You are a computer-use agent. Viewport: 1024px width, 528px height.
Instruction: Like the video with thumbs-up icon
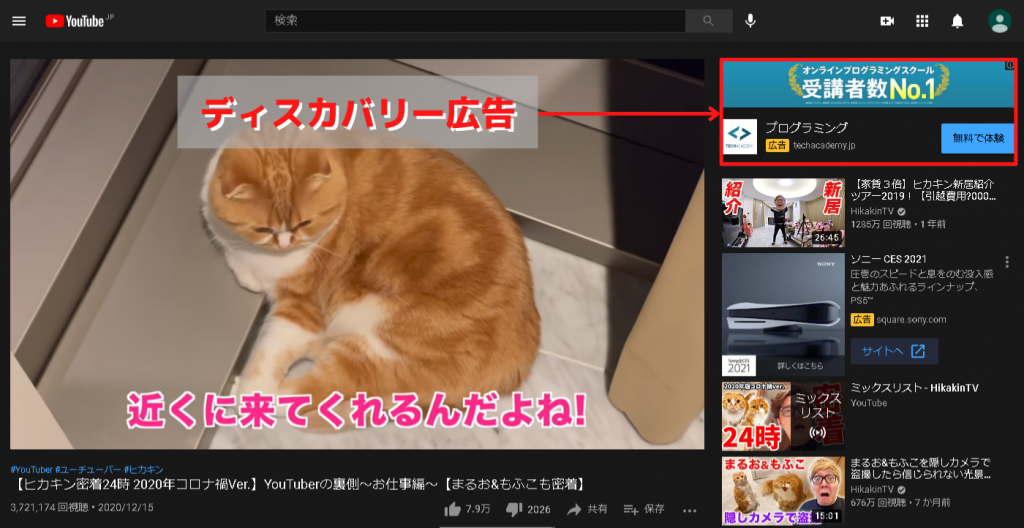coord(453,509)
